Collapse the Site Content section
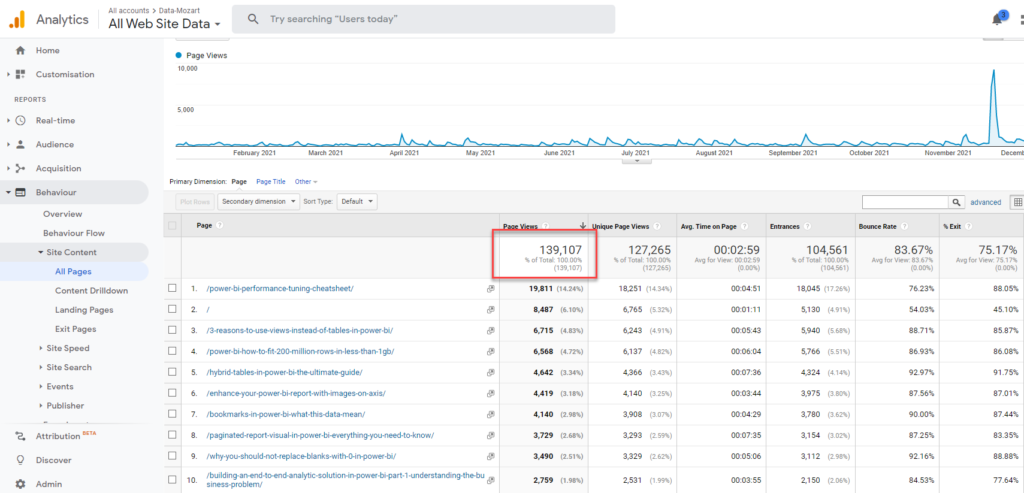This screenshot has width=1024, height=493. [40, 252]
